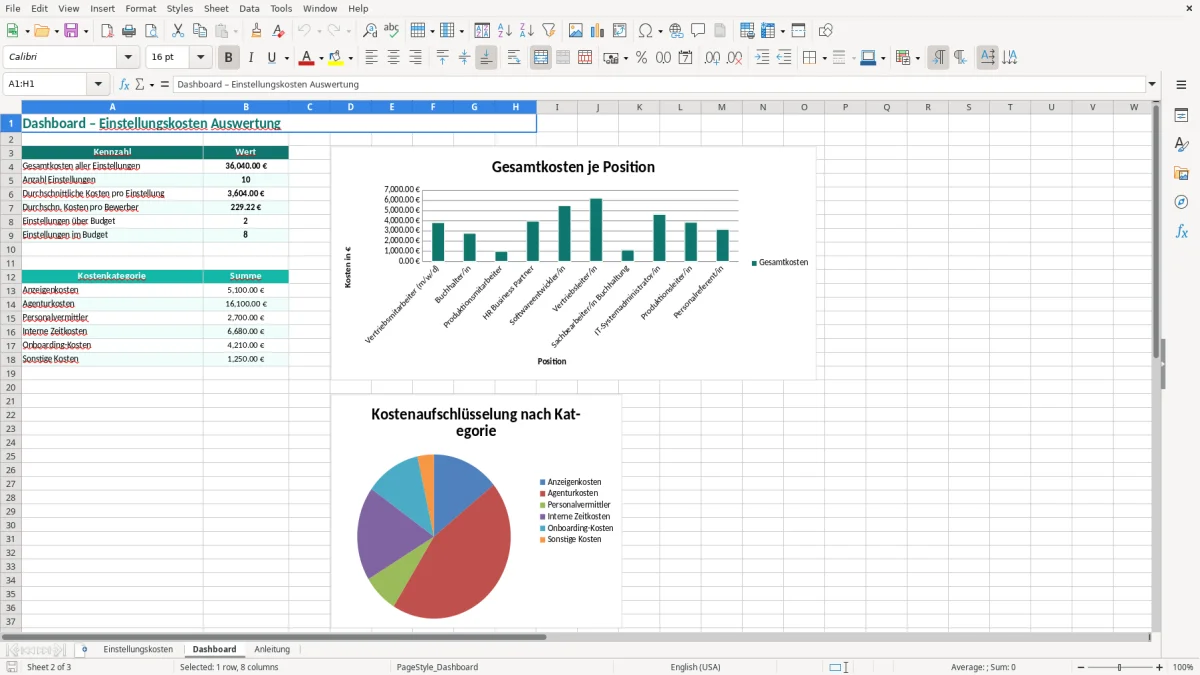The height and width of the screenshot is (675, 1200).
Task: Sort ascending button
Action: [505, 31]
